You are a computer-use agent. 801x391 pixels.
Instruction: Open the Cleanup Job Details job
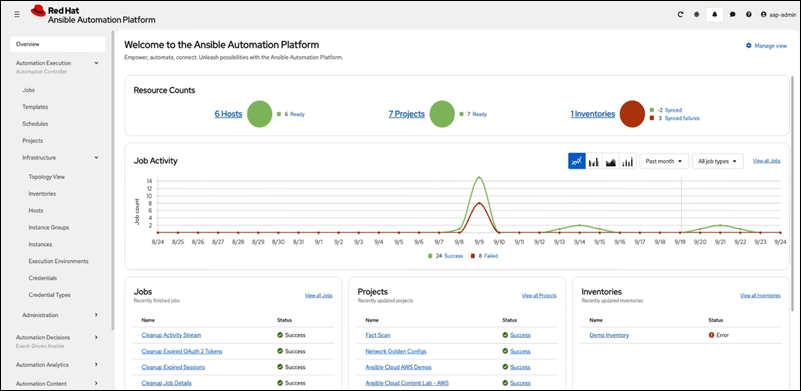tap(167, 383)
